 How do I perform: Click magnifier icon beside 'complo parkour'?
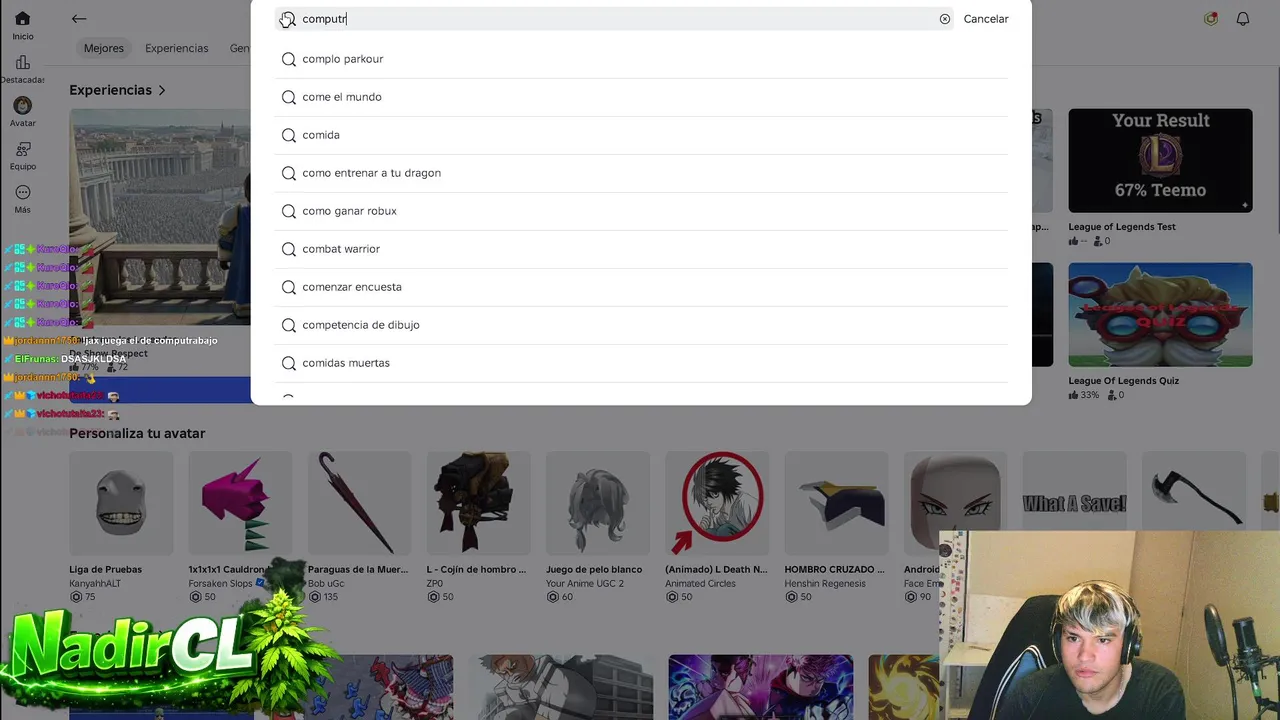pos(289,59)
